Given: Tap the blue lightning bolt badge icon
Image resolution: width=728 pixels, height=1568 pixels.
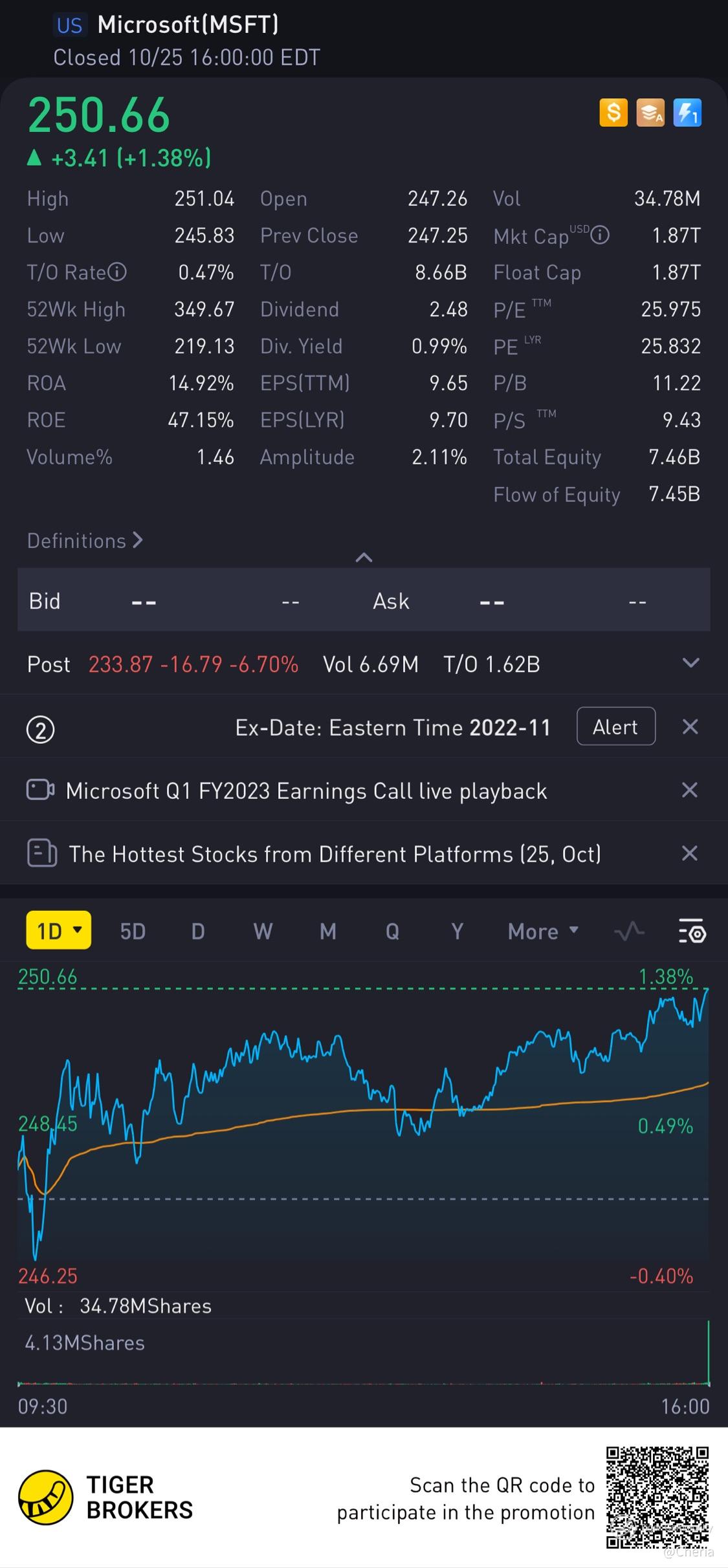Looking at the screenshot, I should coord(687,113).
